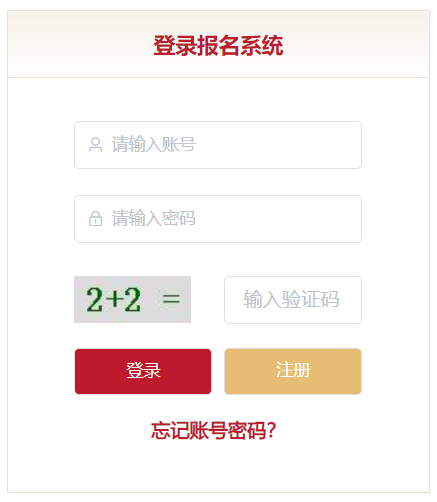Viewport: 437px width, 502px height.
Task: Click the equals sign in captcha image
Action: coord(171,299)
